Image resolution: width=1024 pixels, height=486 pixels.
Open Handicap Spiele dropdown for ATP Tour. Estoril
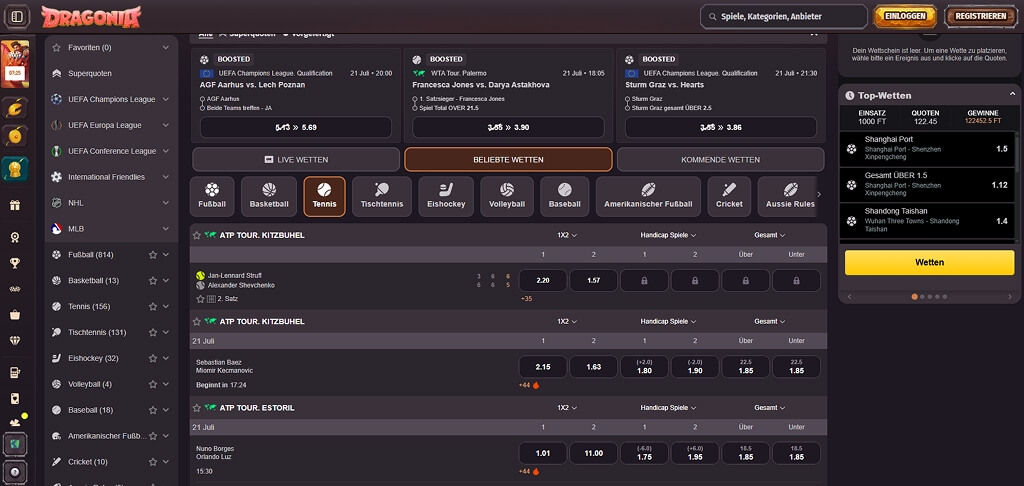668,408
